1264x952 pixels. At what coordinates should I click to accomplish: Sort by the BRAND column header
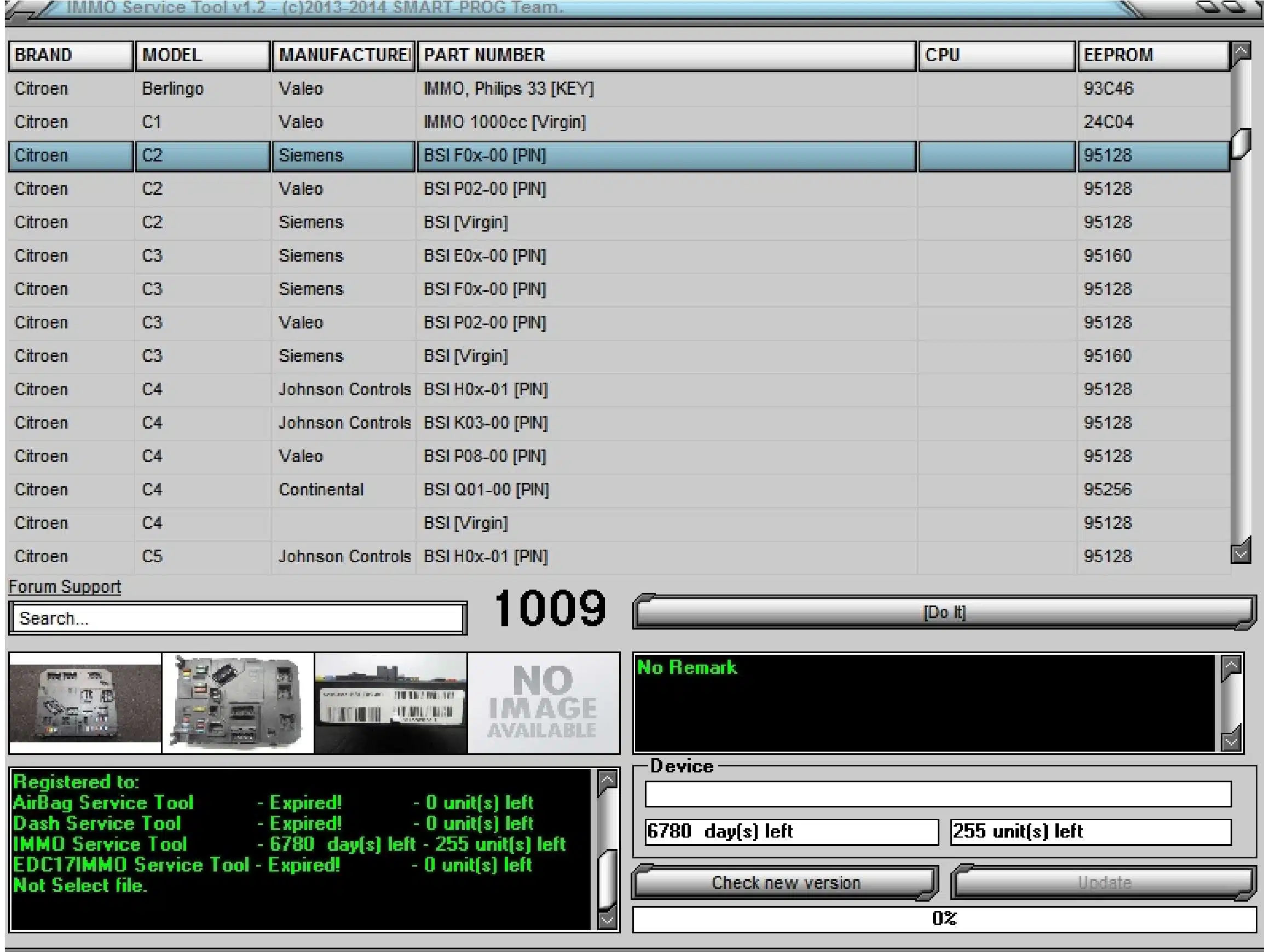pos(71,55)
